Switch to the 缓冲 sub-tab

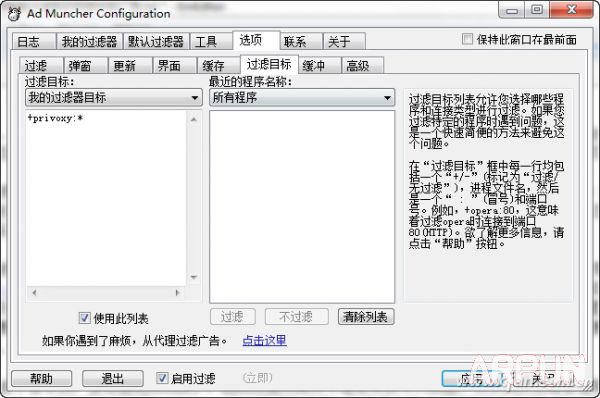[319, 65]
